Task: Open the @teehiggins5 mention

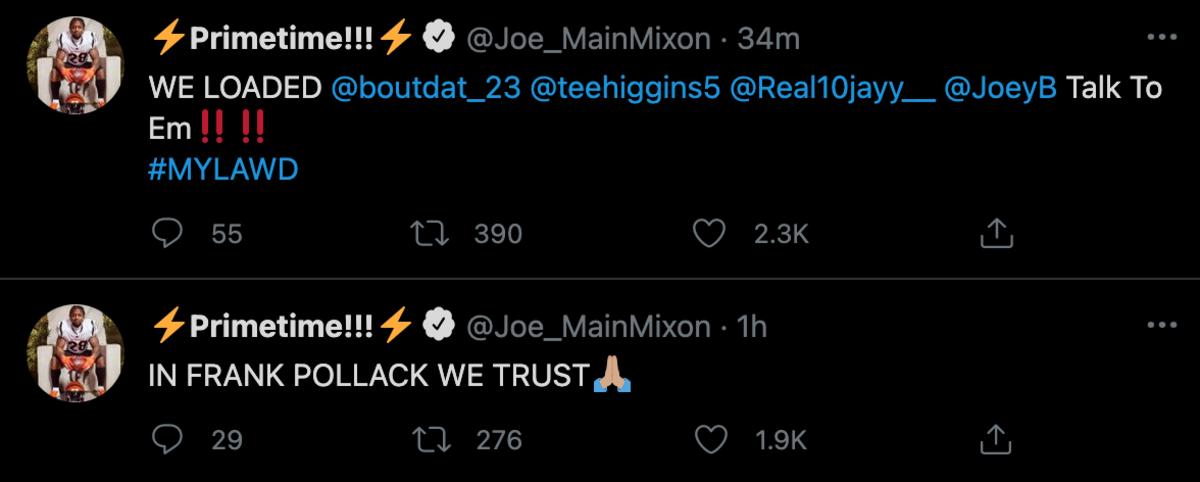Action: point(625,88)
